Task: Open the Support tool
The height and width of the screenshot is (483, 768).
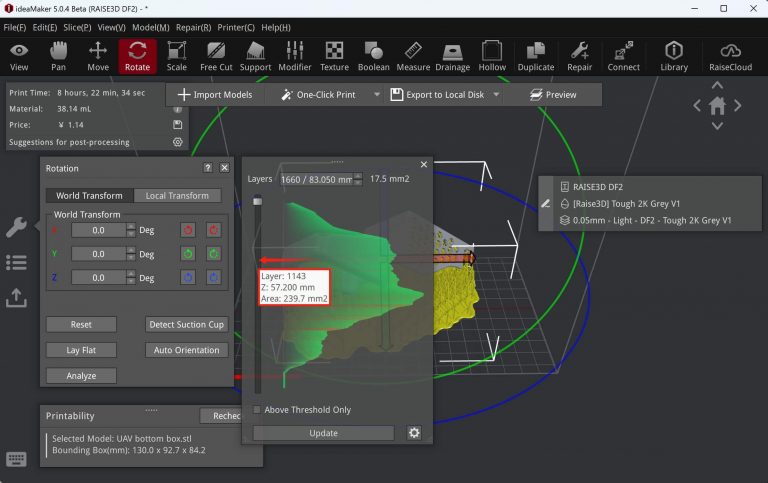Action: click(255, 57)
